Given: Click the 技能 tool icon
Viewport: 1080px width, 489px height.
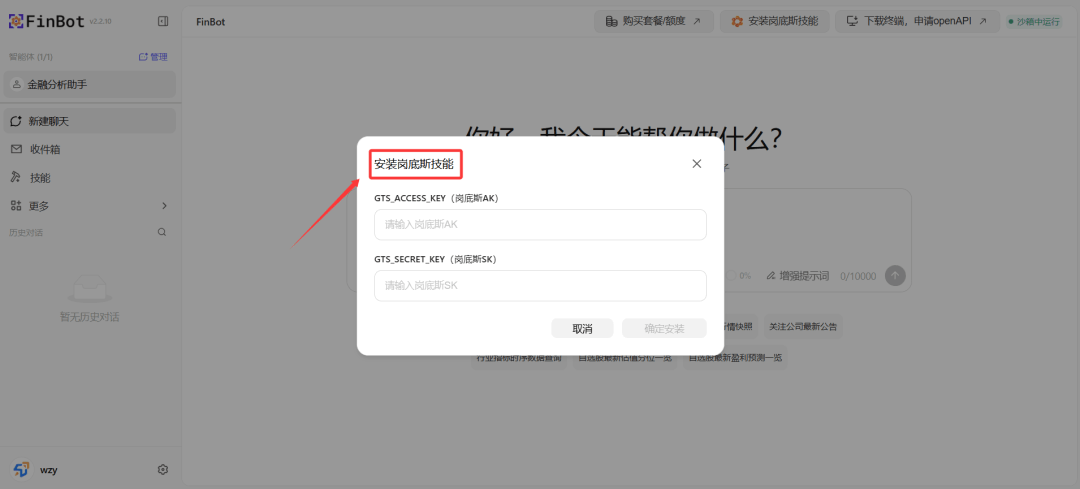Looking at the screenshot, I should (x=16, y=178).
